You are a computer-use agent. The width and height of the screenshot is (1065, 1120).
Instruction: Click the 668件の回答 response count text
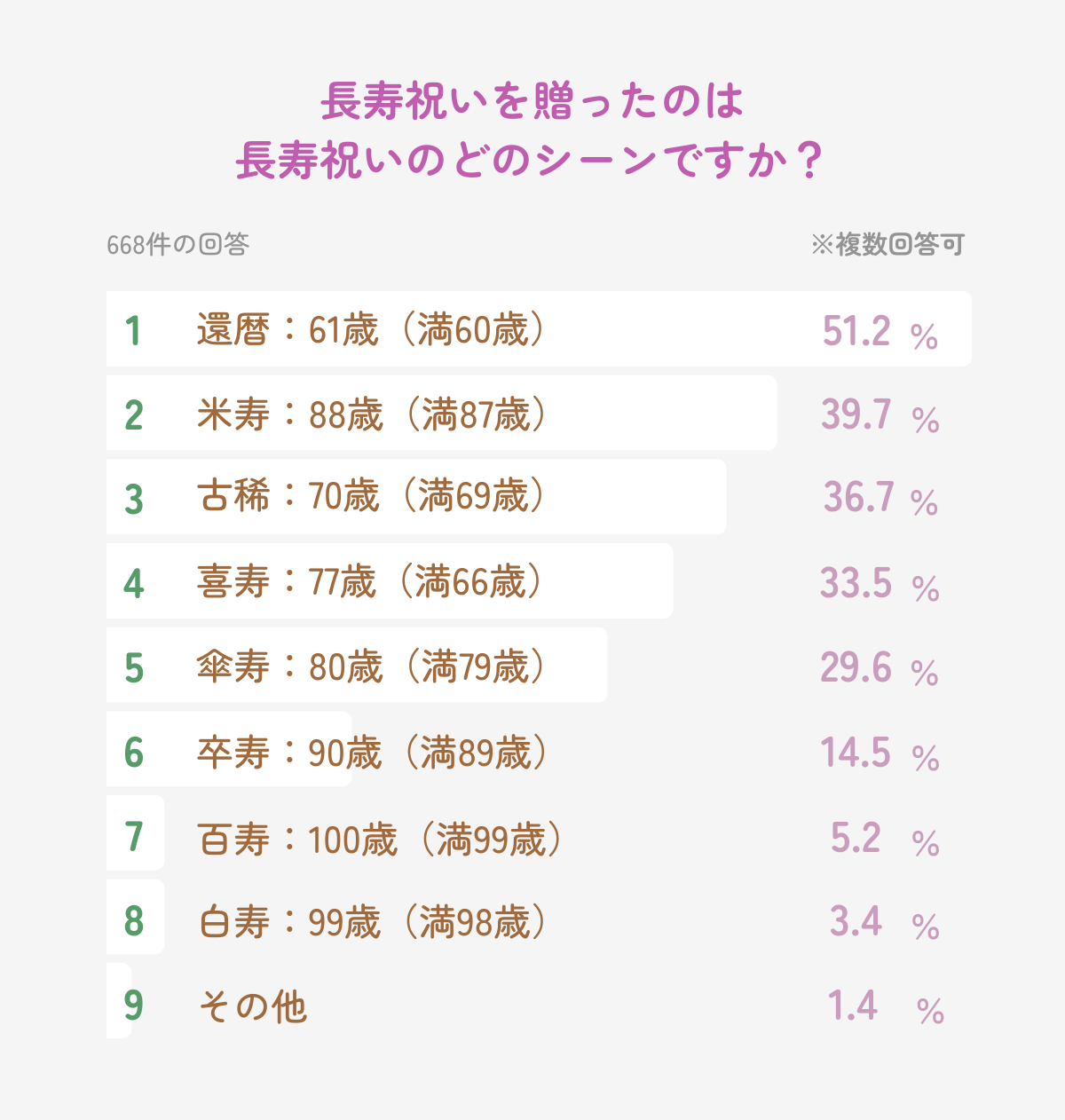pos(177,245)
